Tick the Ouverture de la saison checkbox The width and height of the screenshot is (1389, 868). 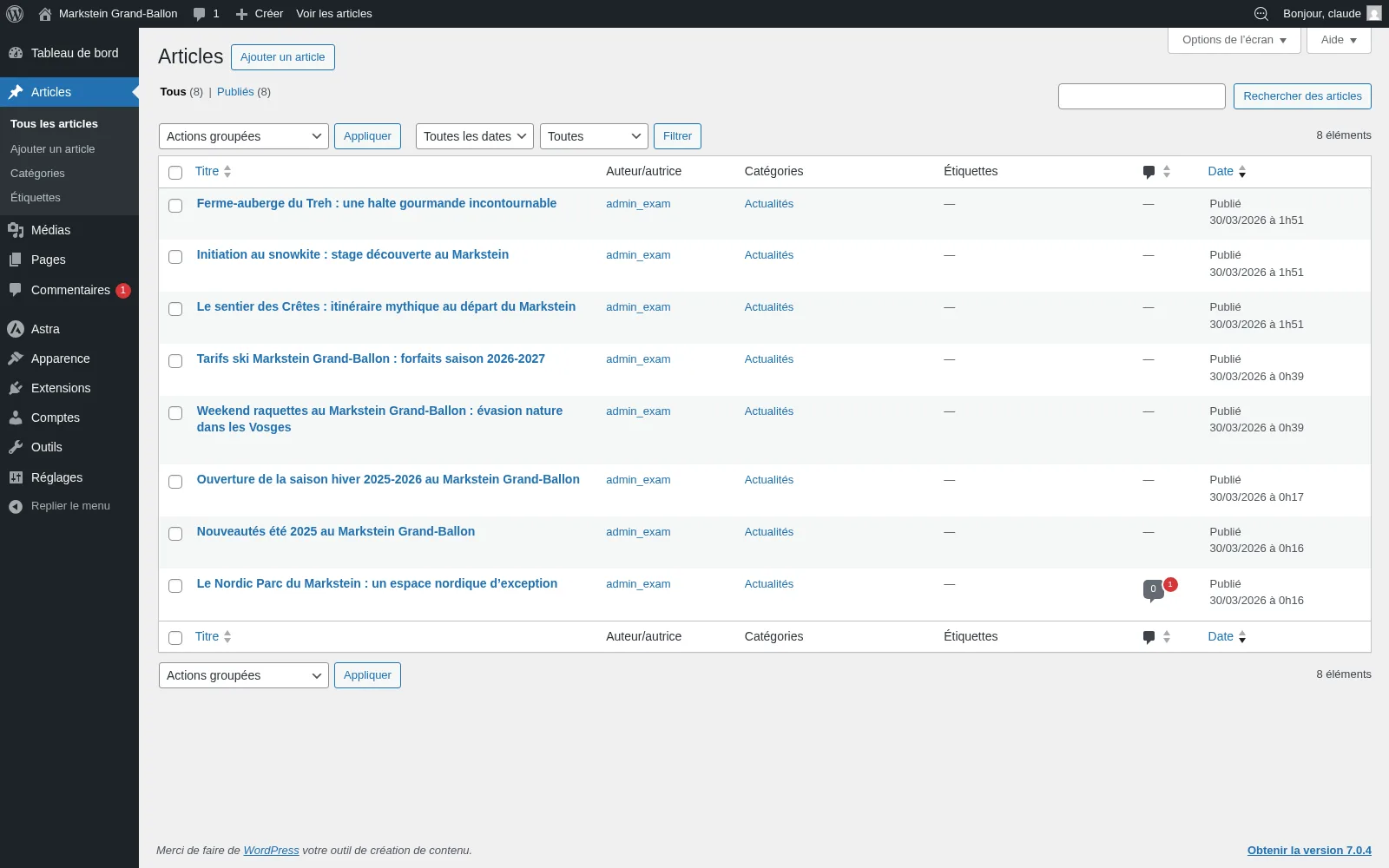(175, 482)
